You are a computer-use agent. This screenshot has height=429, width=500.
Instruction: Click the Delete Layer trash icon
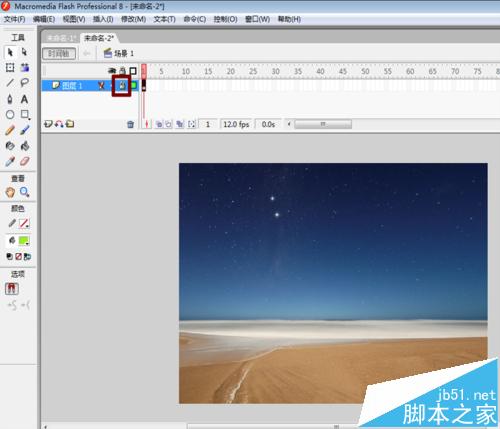pos(130,124)
